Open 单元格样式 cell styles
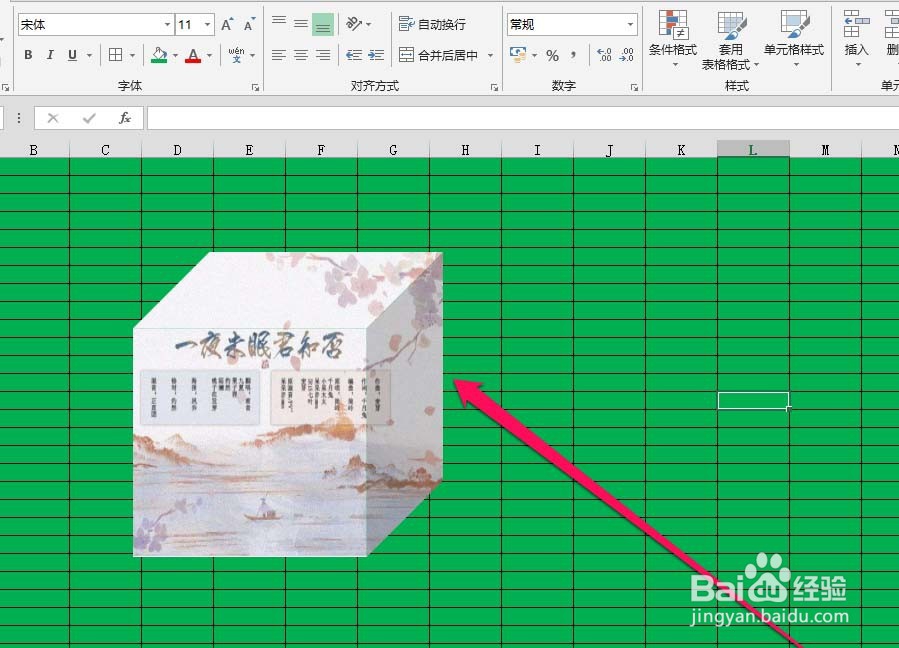899x648 pixels. [x=794, y=39]
